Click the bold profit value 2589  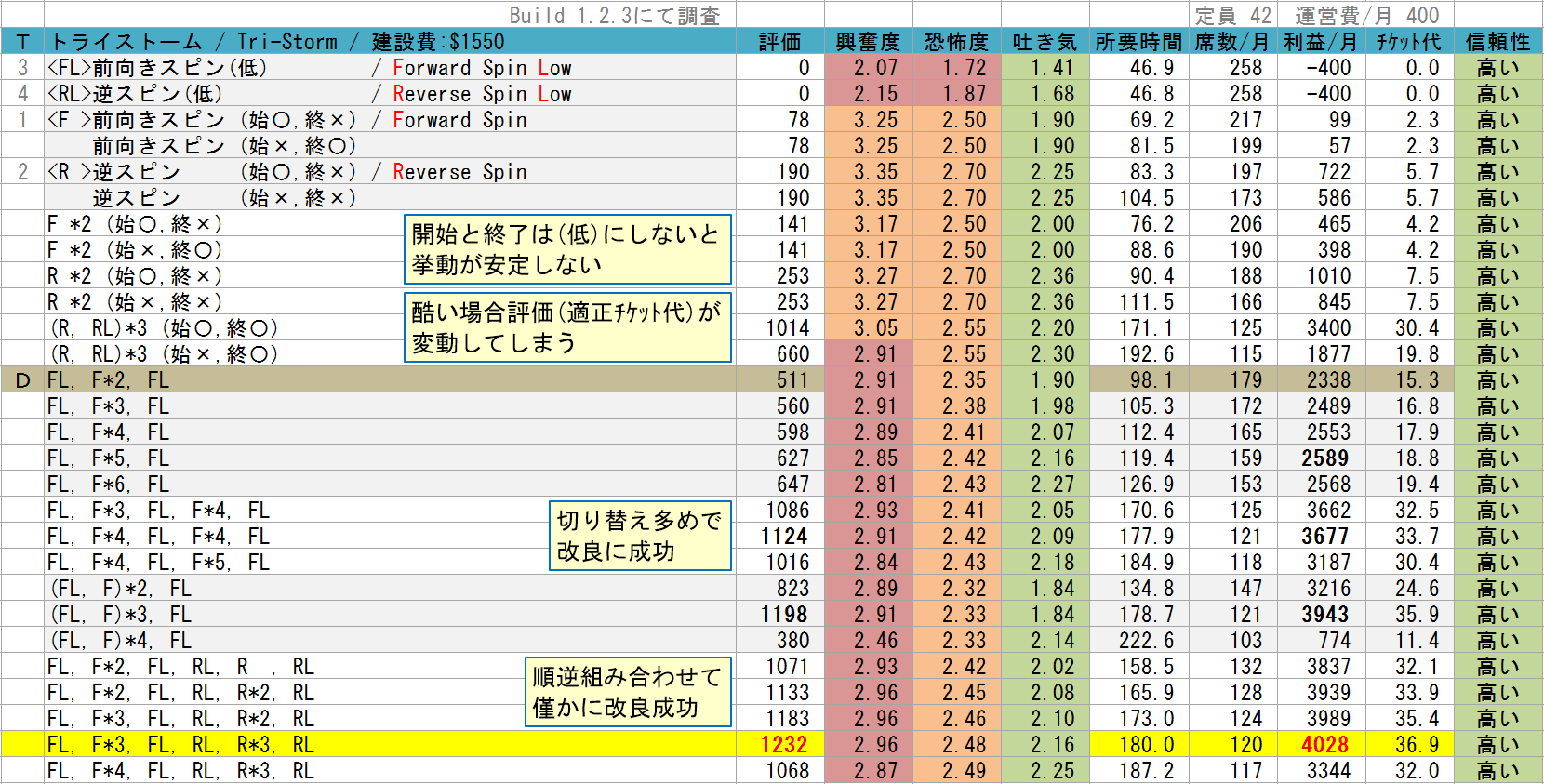tap(1325, 458)
